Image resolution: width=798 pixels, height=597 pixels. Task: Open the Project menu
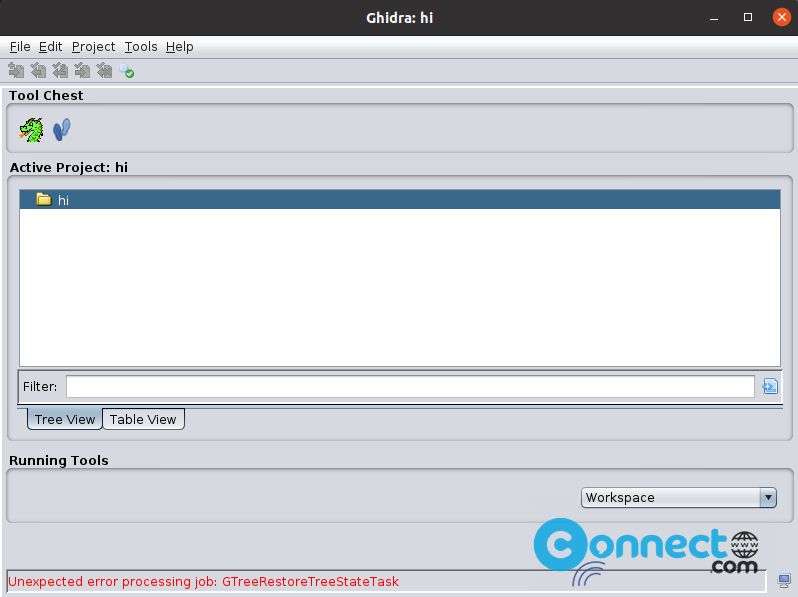pyautogui.click(x=93, y=47)
